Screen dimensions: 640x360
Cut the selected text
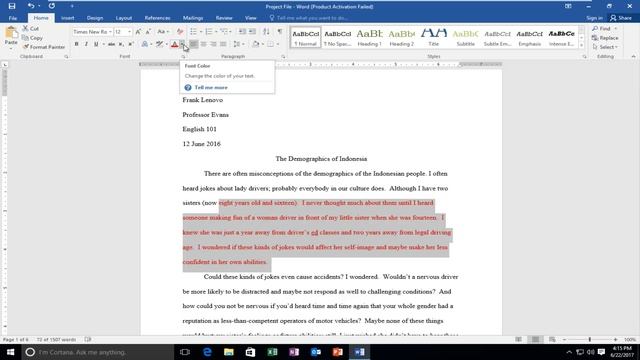pos(30,29)
